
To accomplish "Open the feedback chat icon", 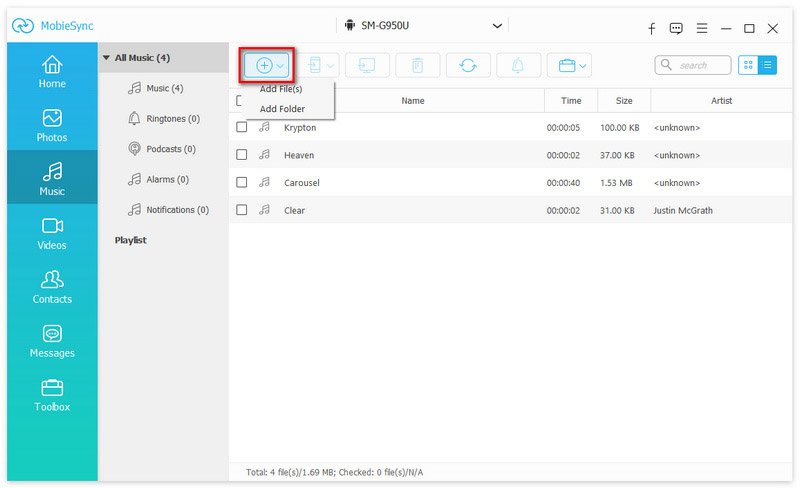I will [676, 28].
